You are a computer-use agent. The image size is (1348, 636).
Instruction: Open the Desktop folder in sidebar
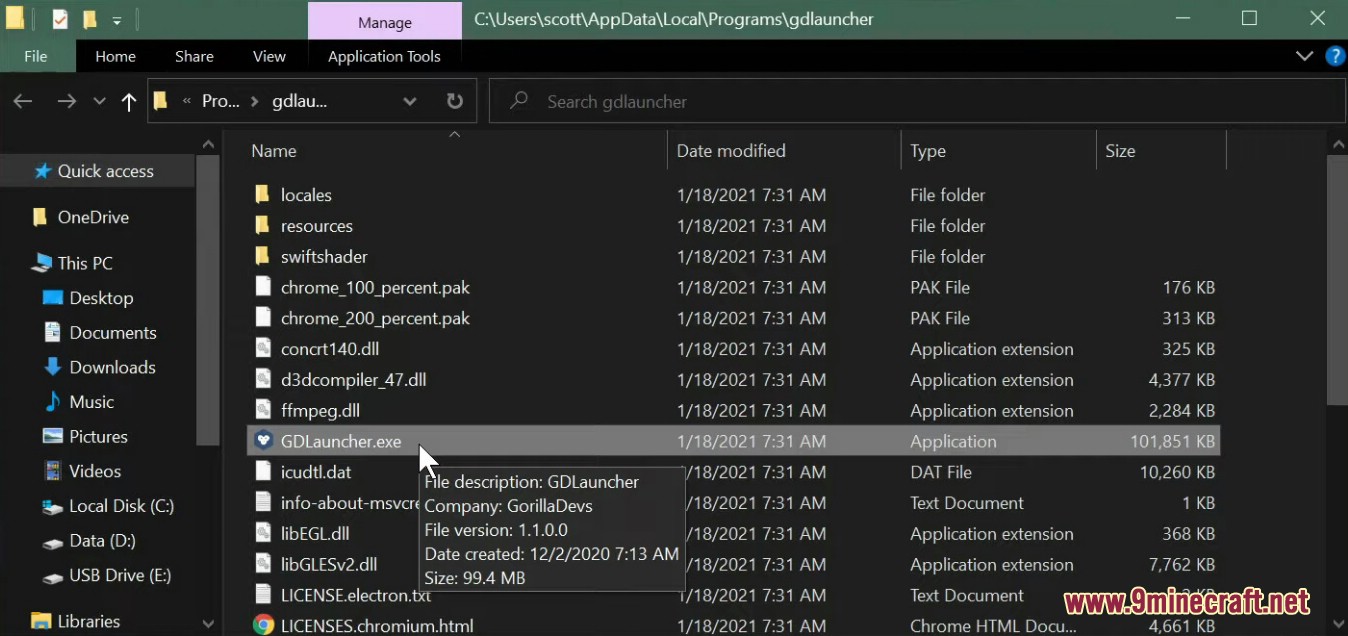[x=101, y=298]
